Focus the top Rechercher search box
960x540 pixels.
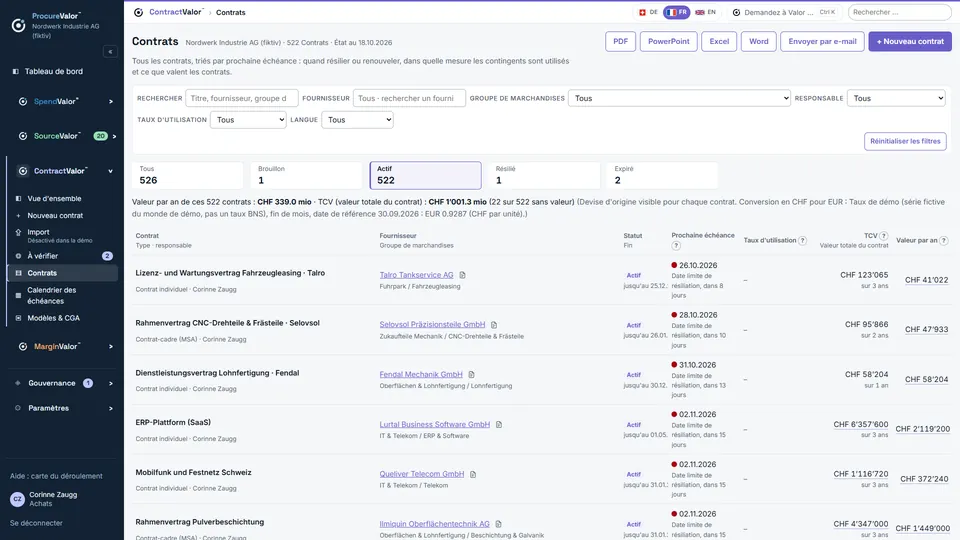899,12
